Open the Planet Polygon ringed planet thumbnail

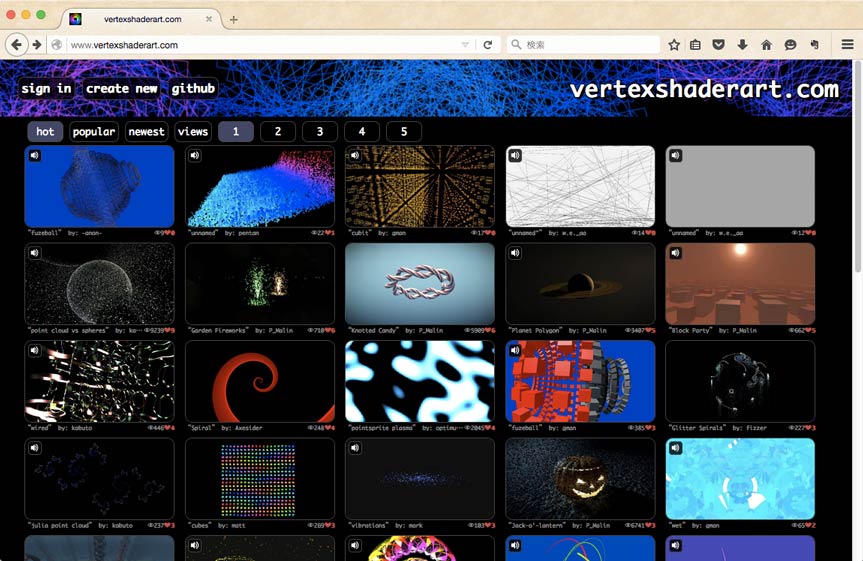(580, 284)
